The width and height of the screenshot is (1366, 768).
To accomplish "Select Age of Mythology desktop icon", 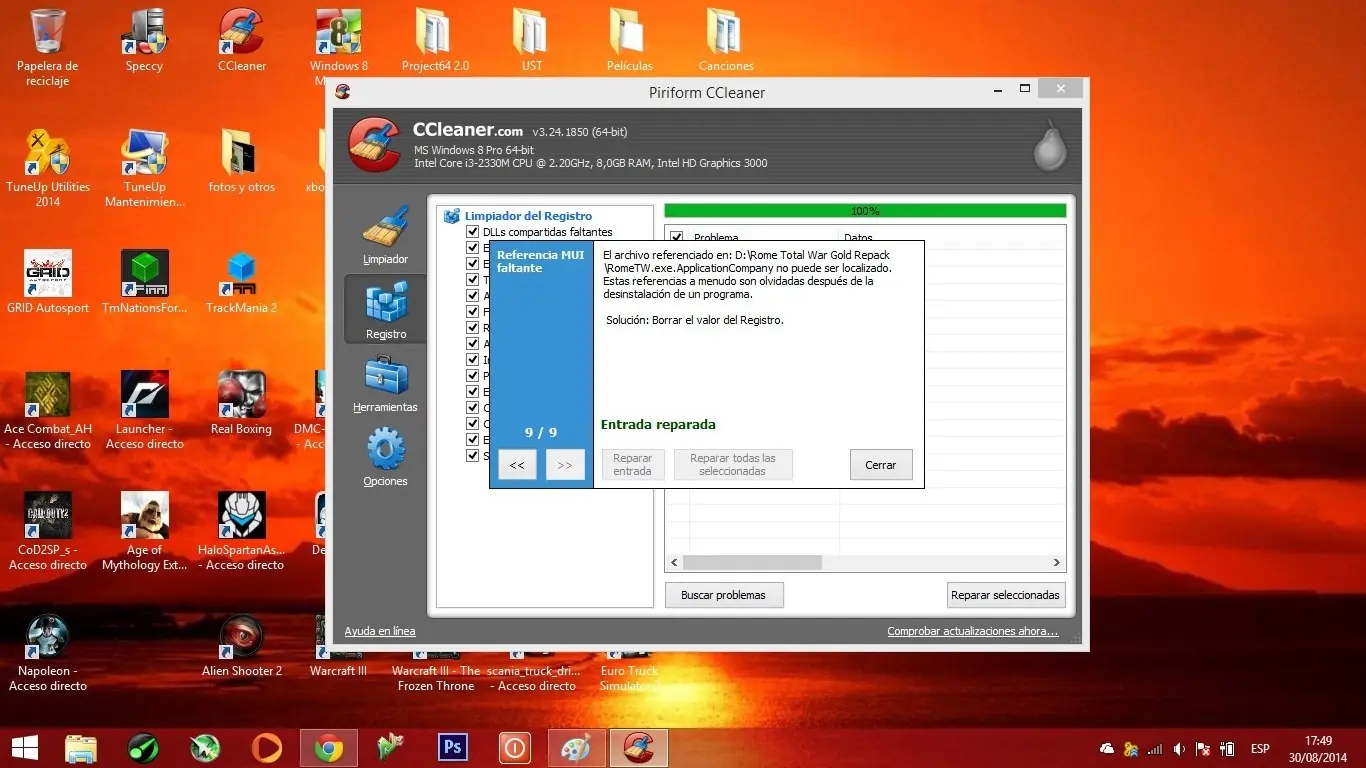I will (144, 531).
